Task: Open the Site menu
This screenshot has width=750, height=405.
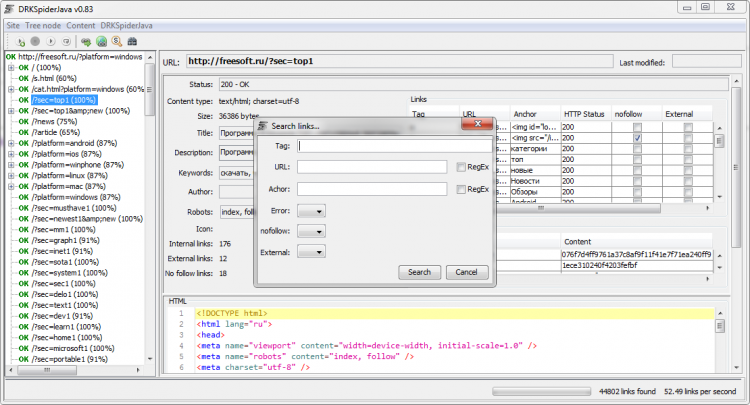Action: 14,23
